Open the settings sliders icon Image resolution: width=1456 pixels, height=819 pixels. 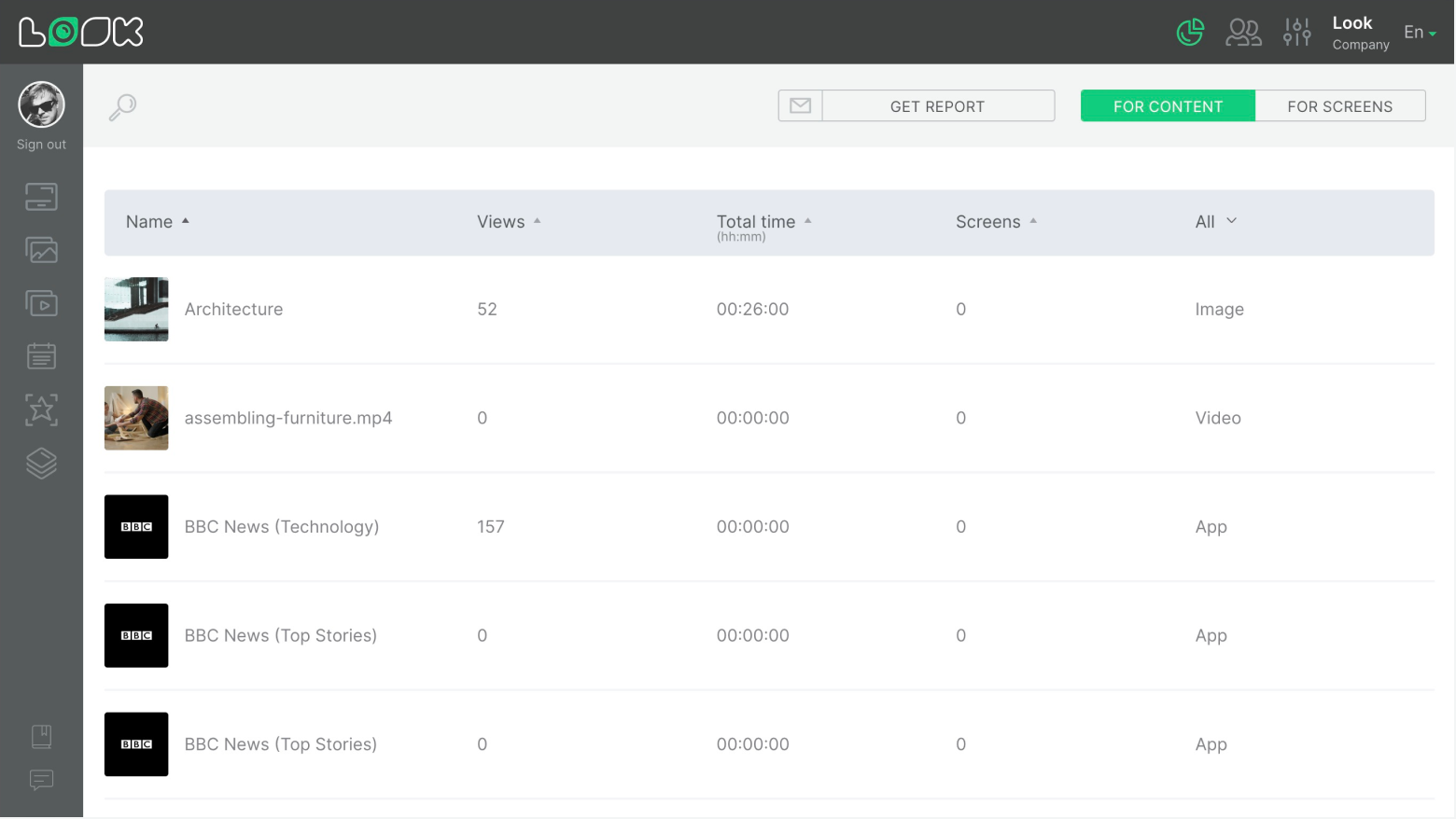pyautogui.click(x=1296, y=33)
